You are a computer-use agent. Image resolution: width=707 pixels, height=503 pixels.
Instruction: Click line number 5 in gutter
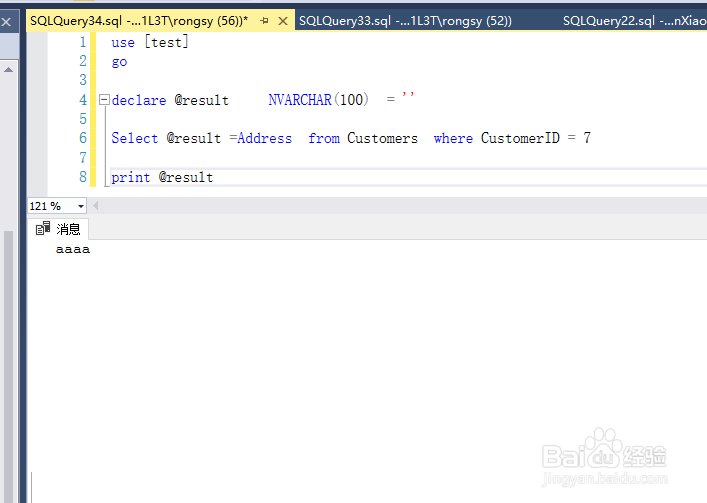click(x=83, y=119)
